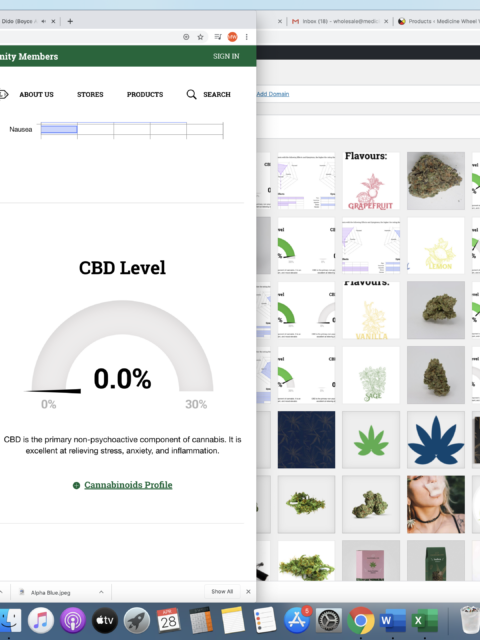Viewport: 480px width, 640px height.
Task: Open the Products menu item
Action: coord(145,94)
